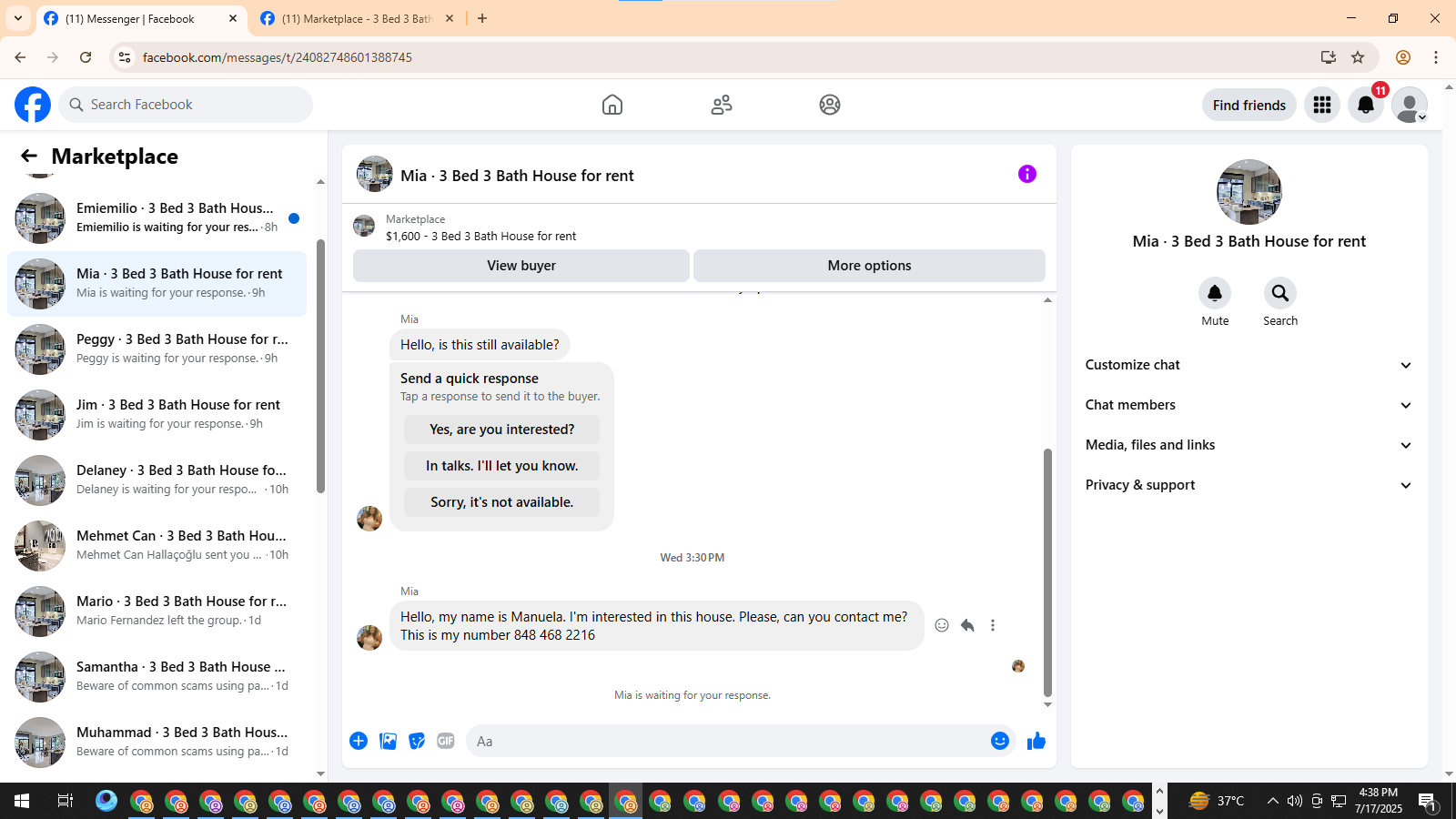
Task: Open more actions plus icon in composer
Action: pyautogui.click(x=359, y=741)
